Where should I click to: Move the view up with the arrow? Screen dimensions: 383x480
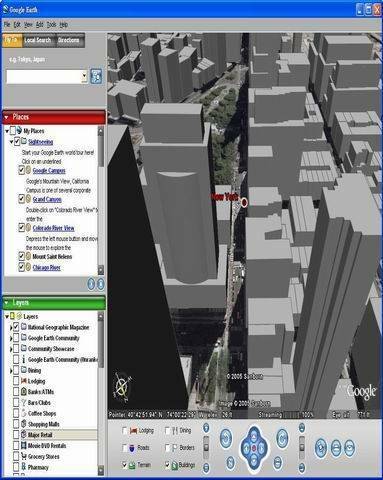[x=254, y=436]
